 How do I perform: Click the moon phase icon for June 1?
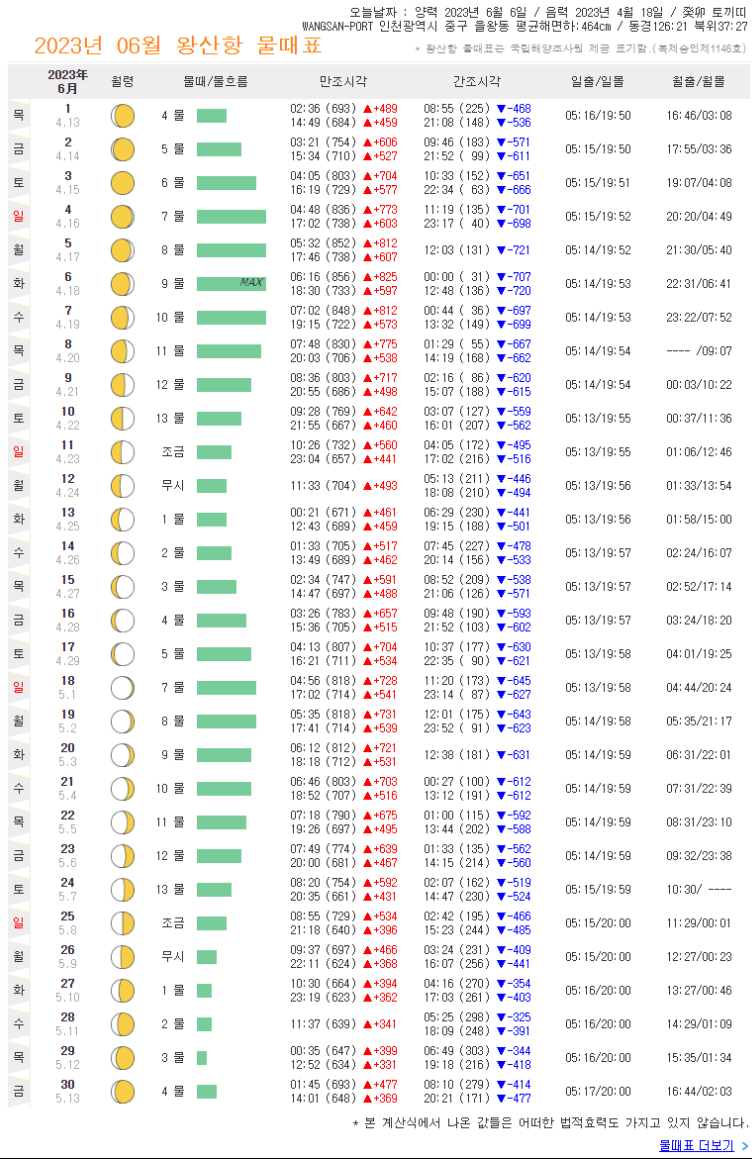pyautogui.click(x=123, y=116)
